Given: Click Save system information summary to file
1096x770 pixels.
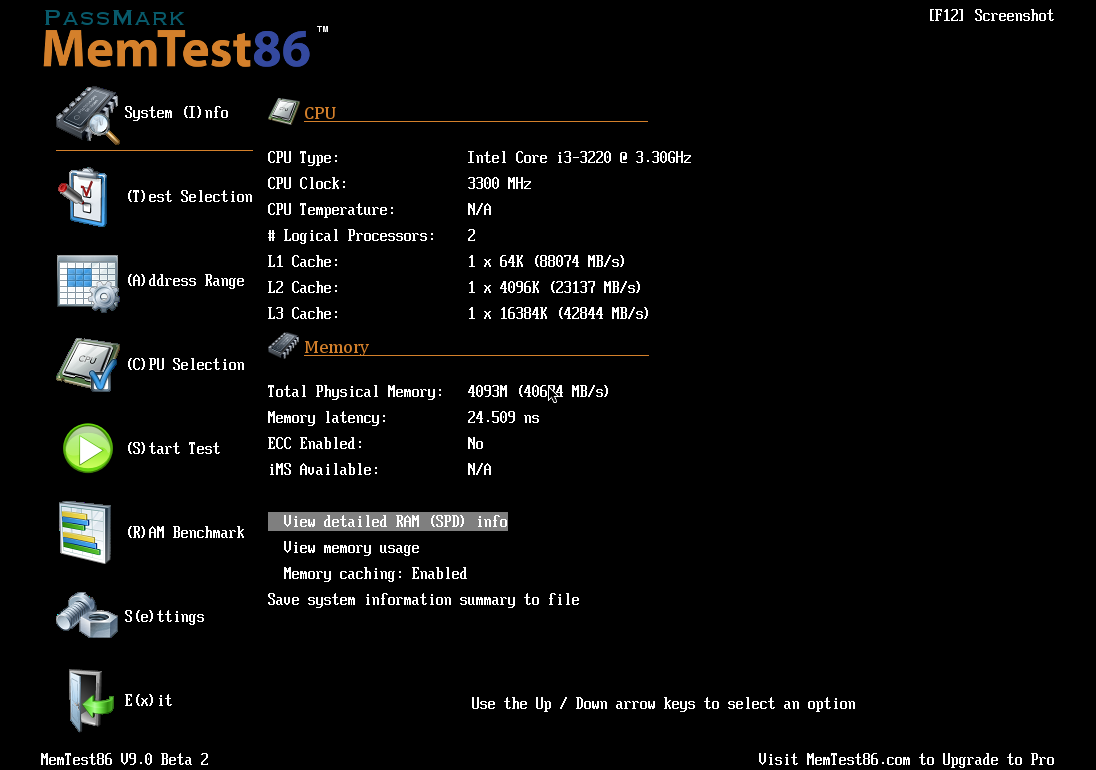Looking at the screenshot, I should [x=424, y=600].
